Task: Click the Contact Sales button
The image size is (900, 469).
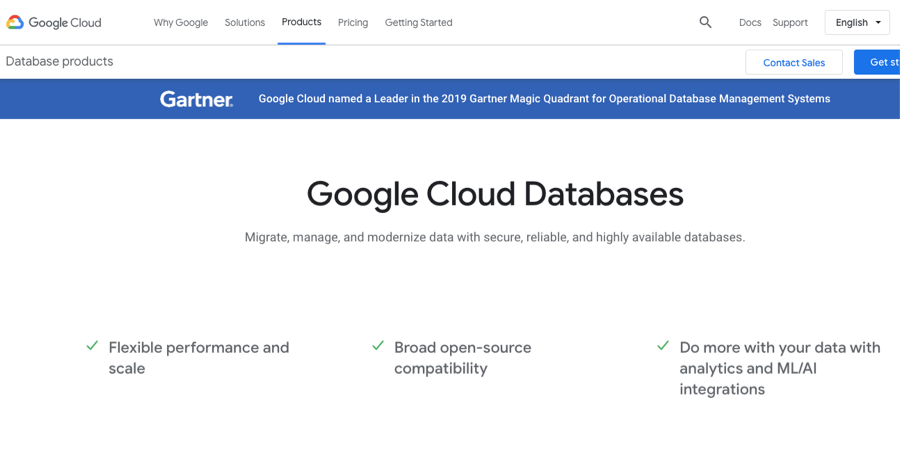Action: coord(794,62)
